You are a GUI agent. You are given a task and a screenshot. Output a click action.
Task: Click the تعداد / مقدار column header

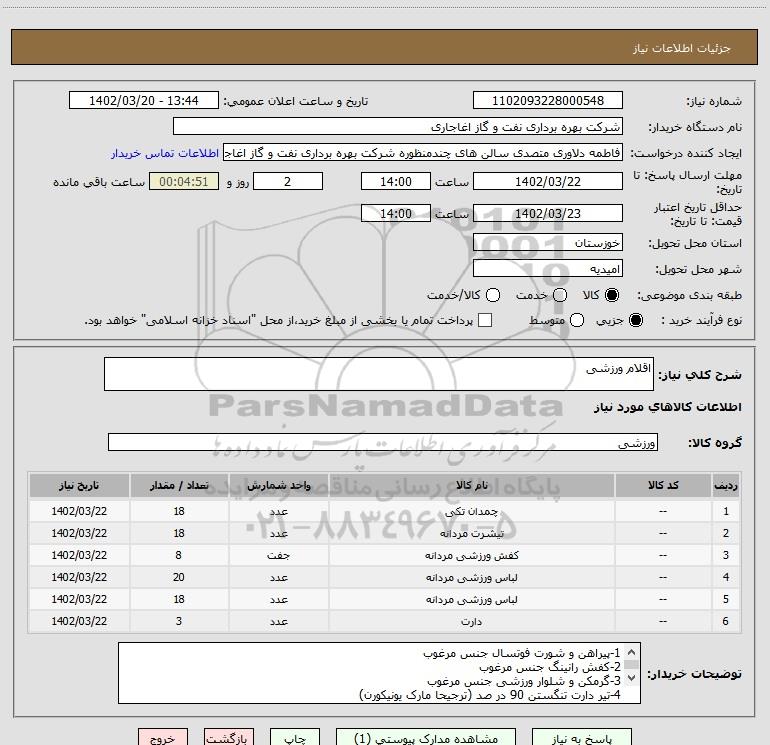pyautogui.click(x=179, y=486)
